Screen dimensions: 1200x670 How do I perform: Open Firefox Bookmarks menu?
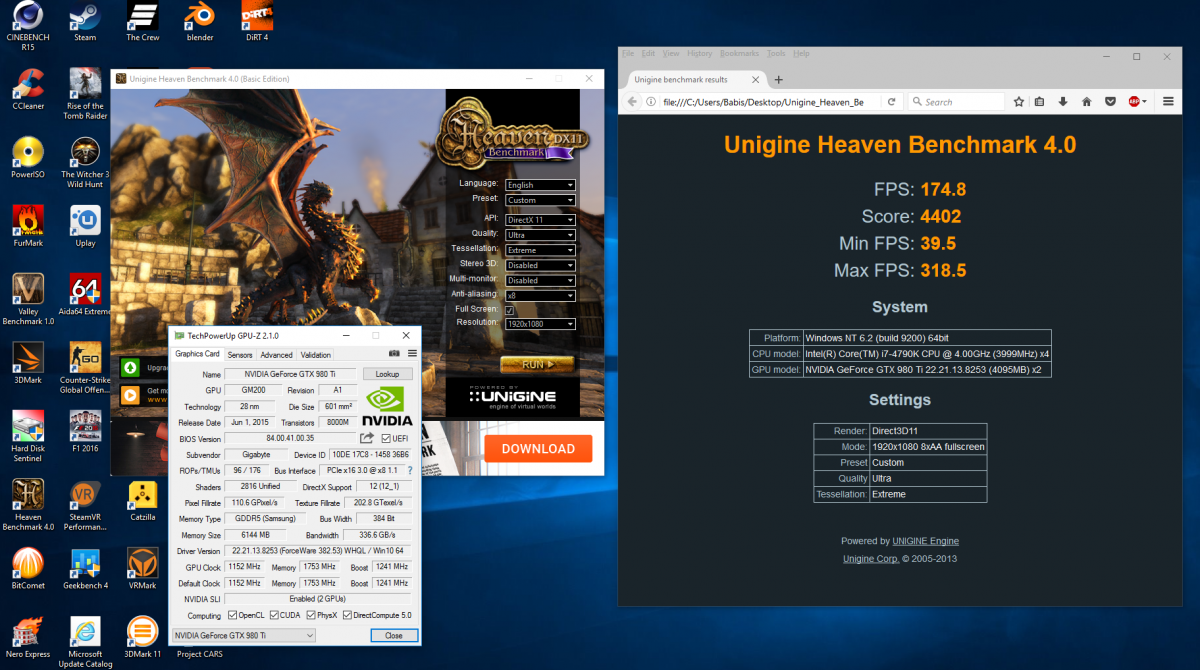pos(739,53)
